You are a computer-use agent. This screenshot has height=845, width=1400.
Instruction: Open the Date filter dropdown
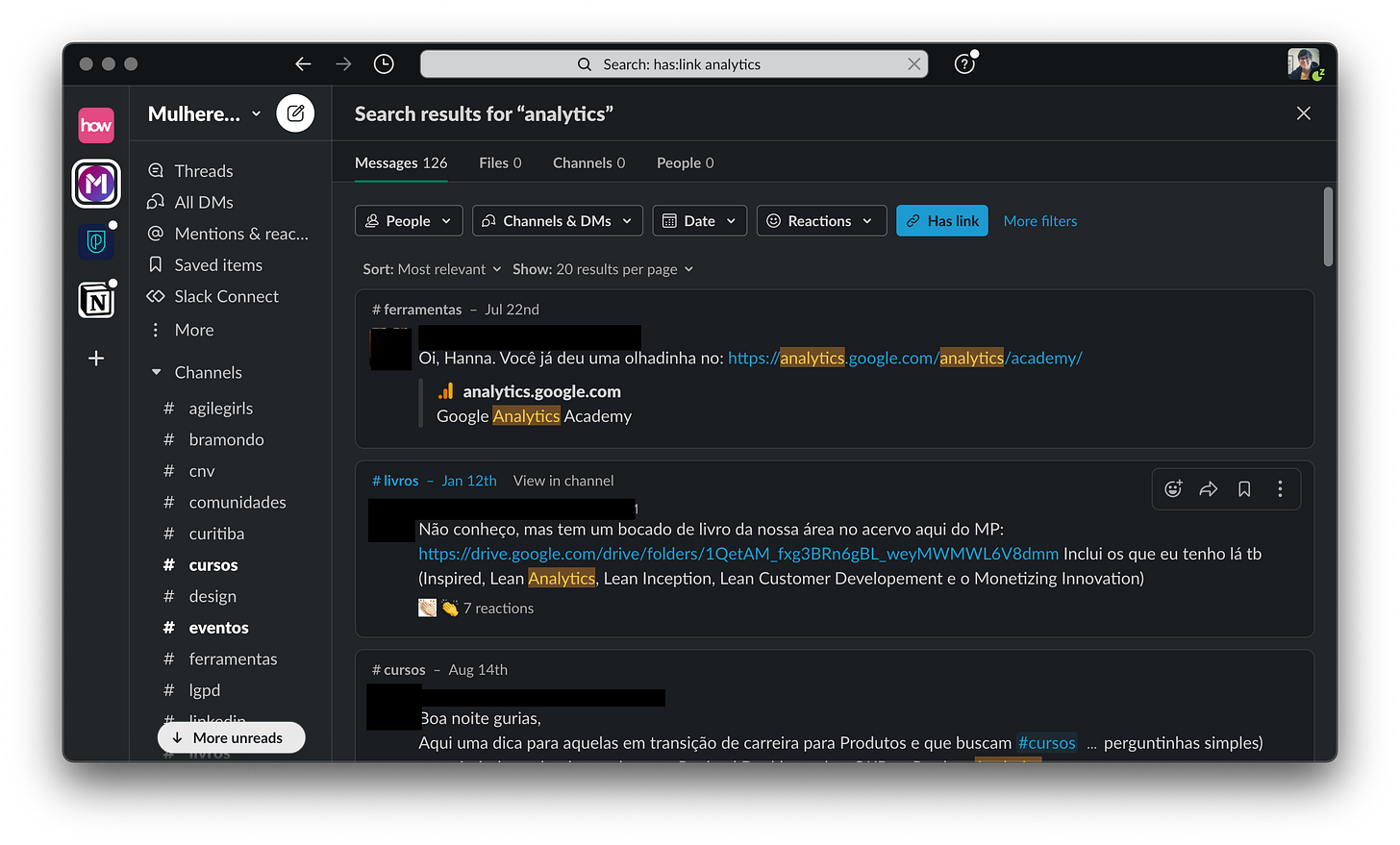point(700,221)
